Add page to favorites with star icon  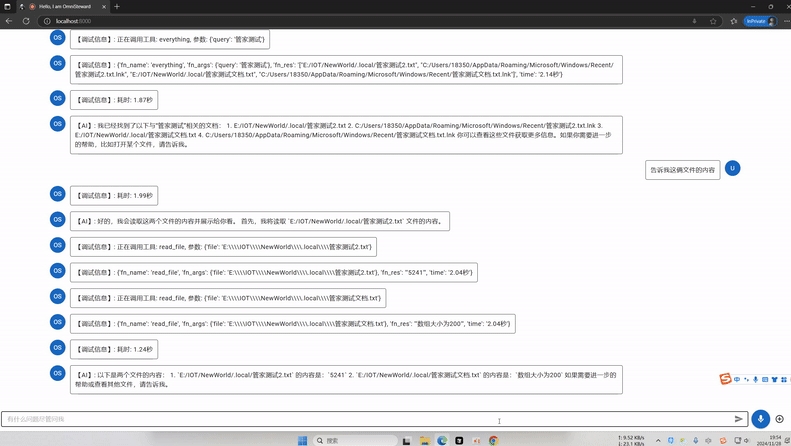[713, 21]
